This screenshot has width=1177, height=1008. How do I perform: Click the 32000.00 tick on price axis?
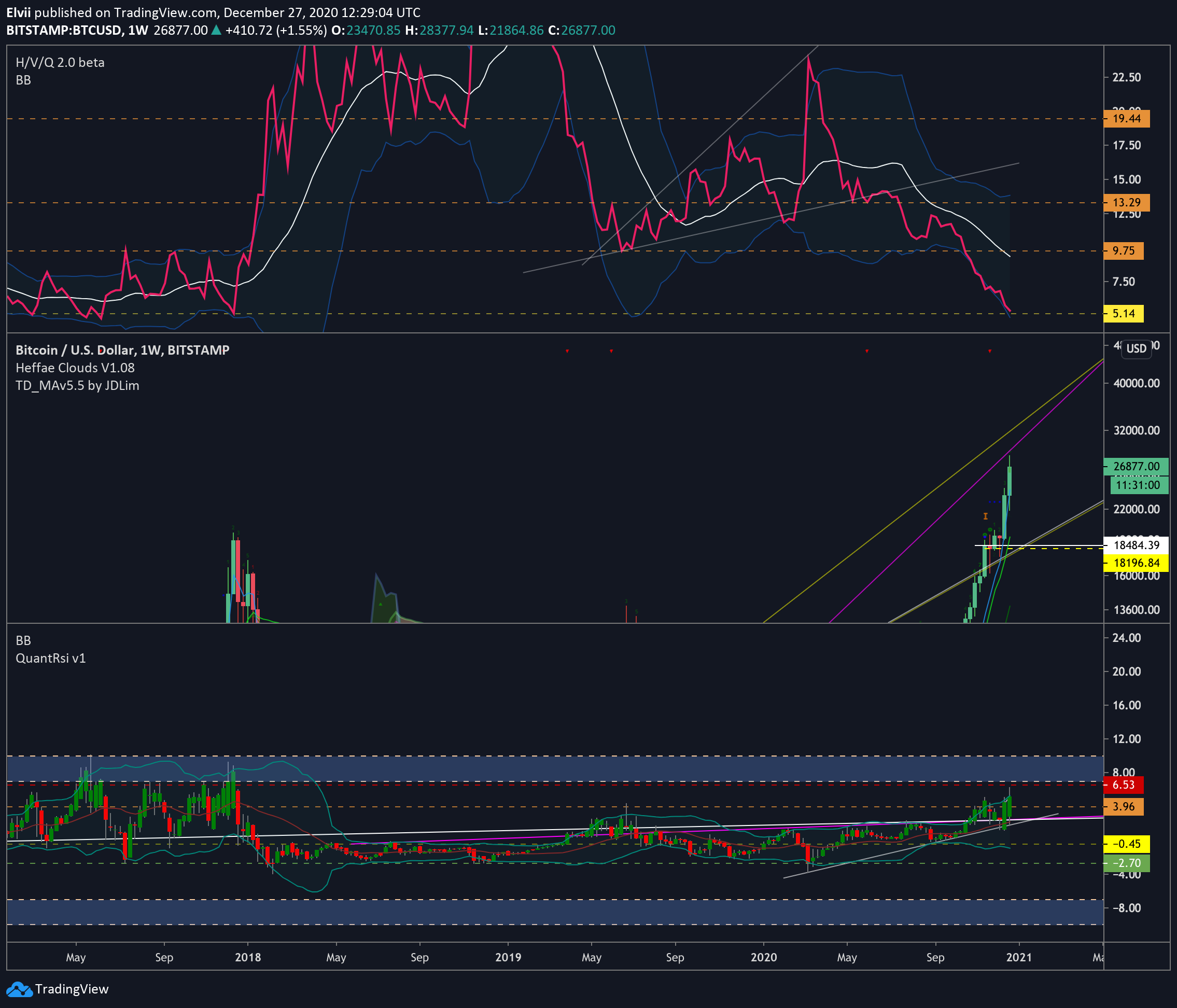1137,431
